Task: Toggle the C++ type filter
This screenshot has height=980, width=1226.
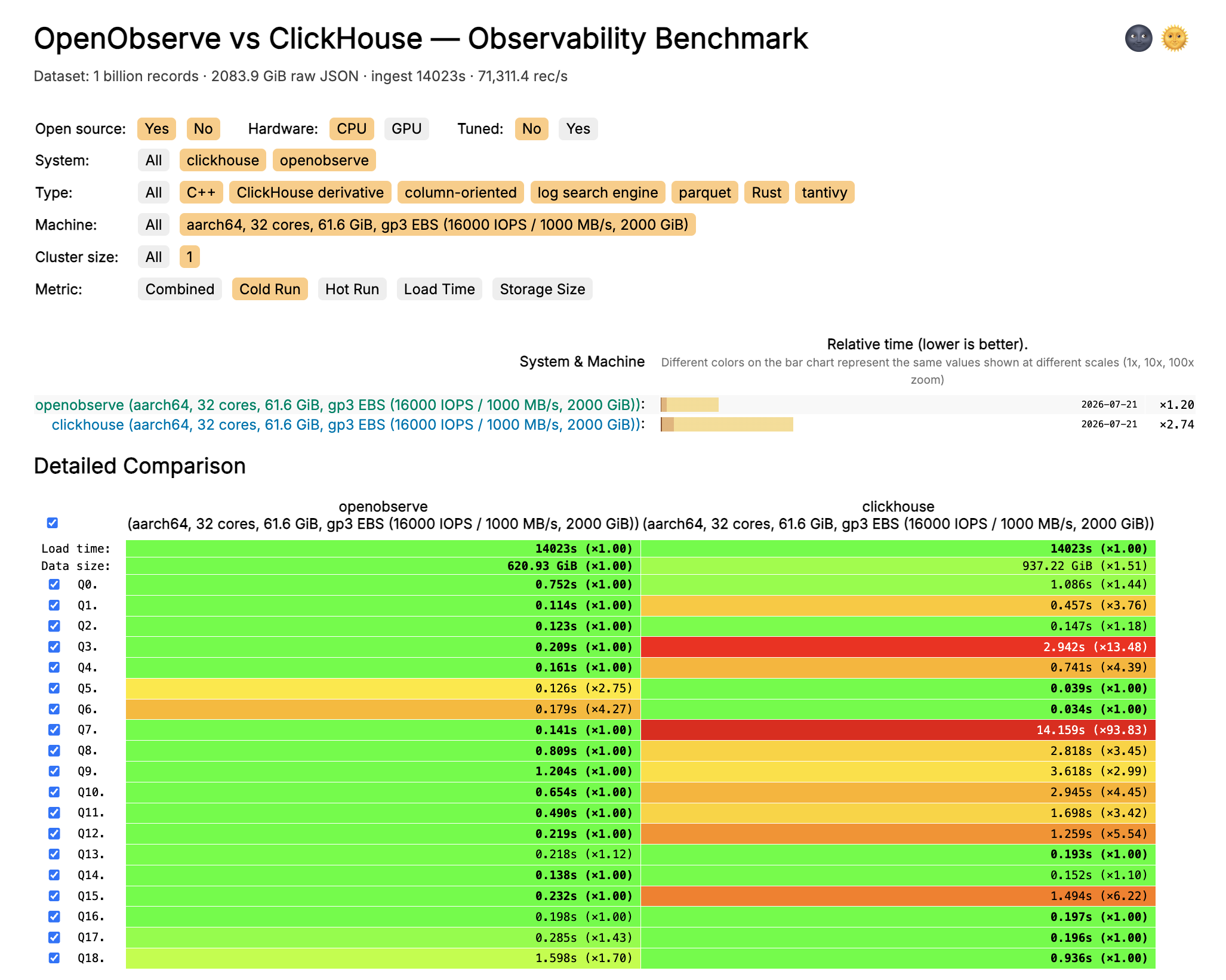Action: 201,193
